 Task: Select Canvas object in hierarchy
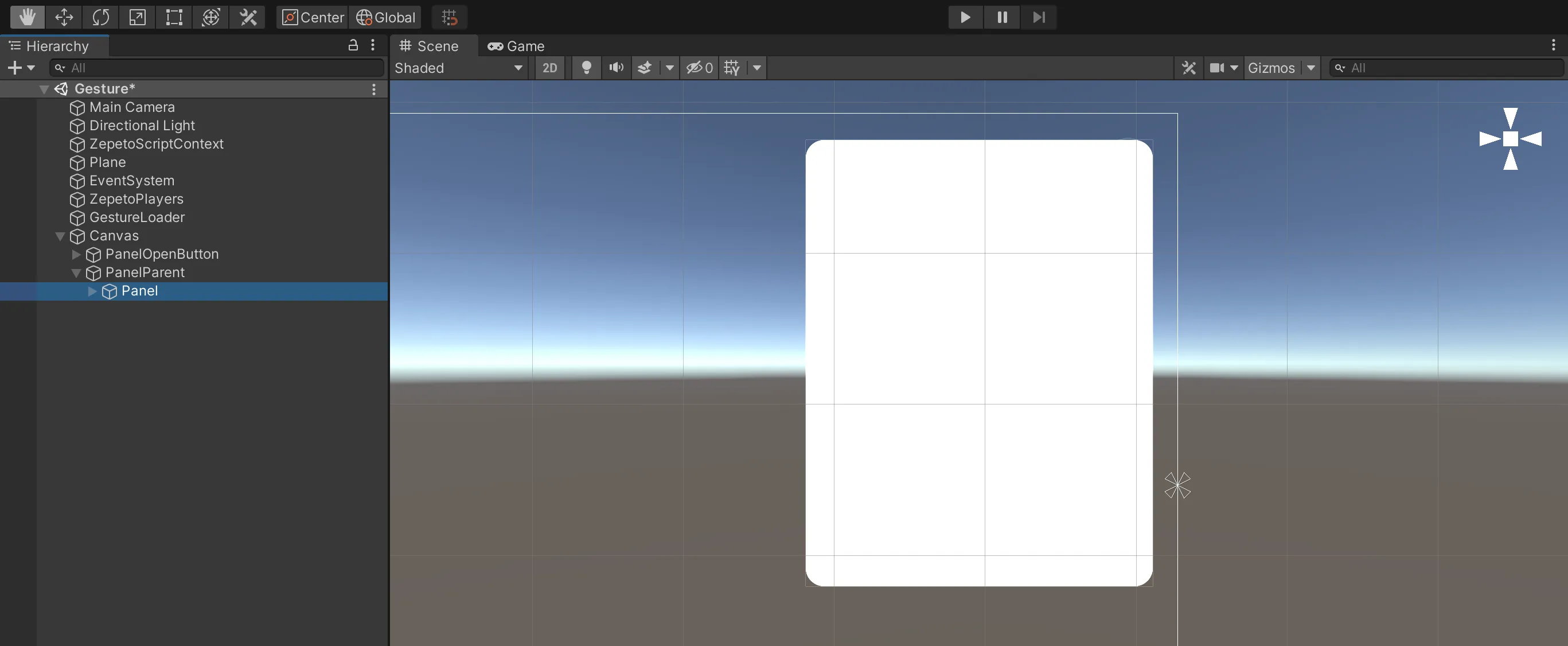[x=113, y=236]
